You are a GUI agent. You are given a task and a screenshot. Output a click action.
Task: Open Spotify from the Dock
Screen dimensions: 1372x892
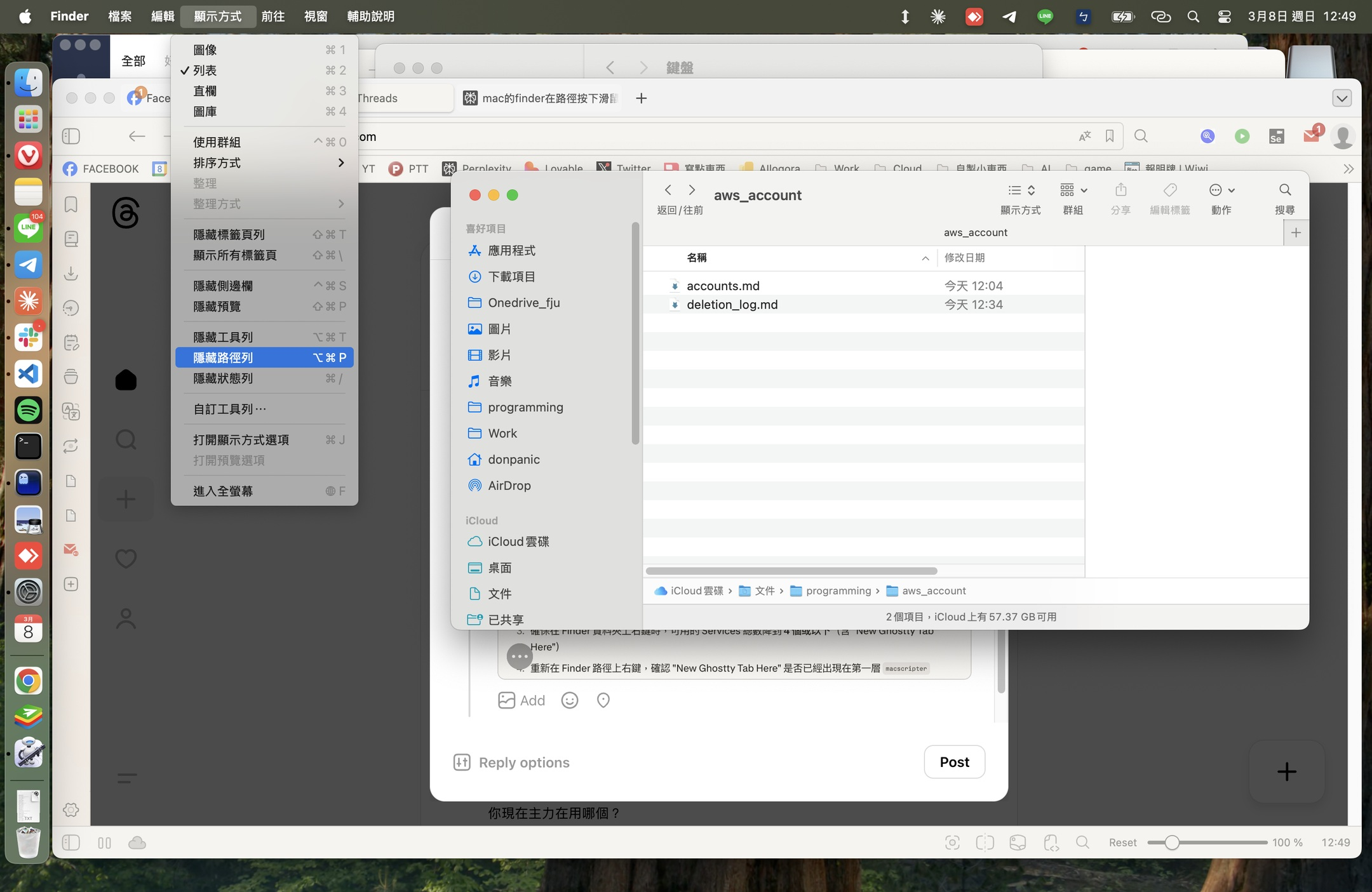(x=28, y=410)
